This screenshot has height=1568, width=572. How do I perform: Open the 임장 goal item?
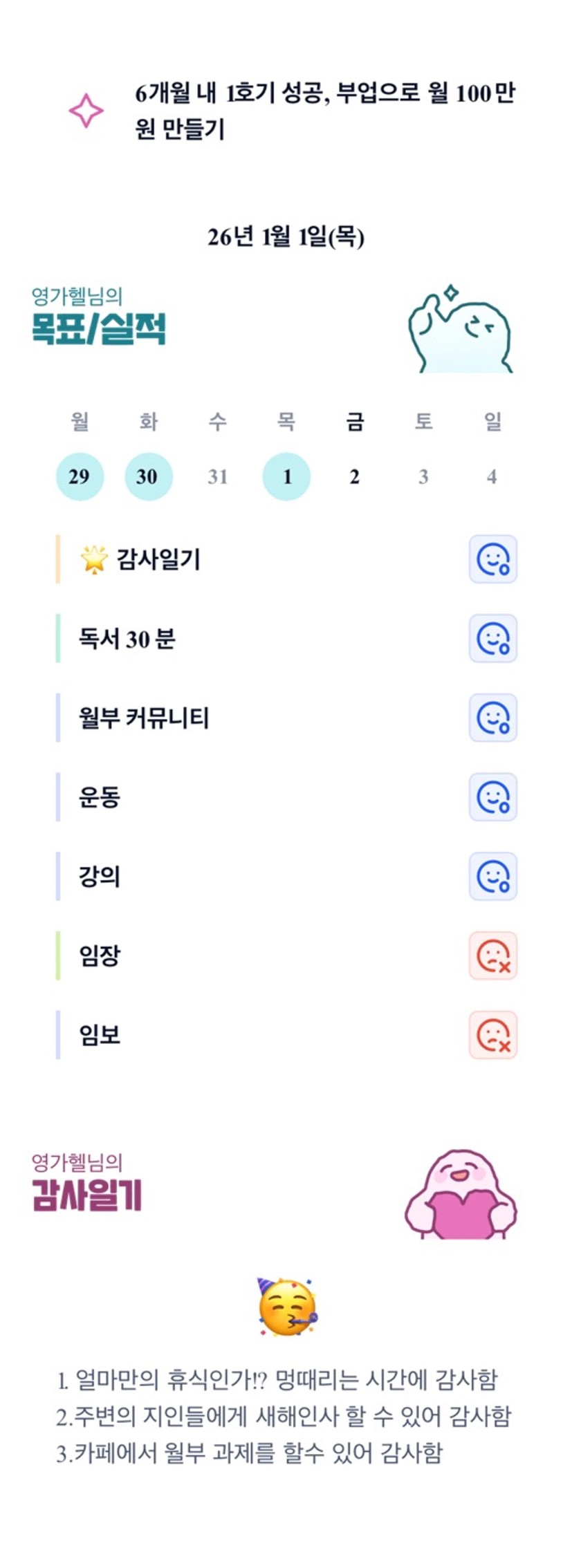(100, 956)
